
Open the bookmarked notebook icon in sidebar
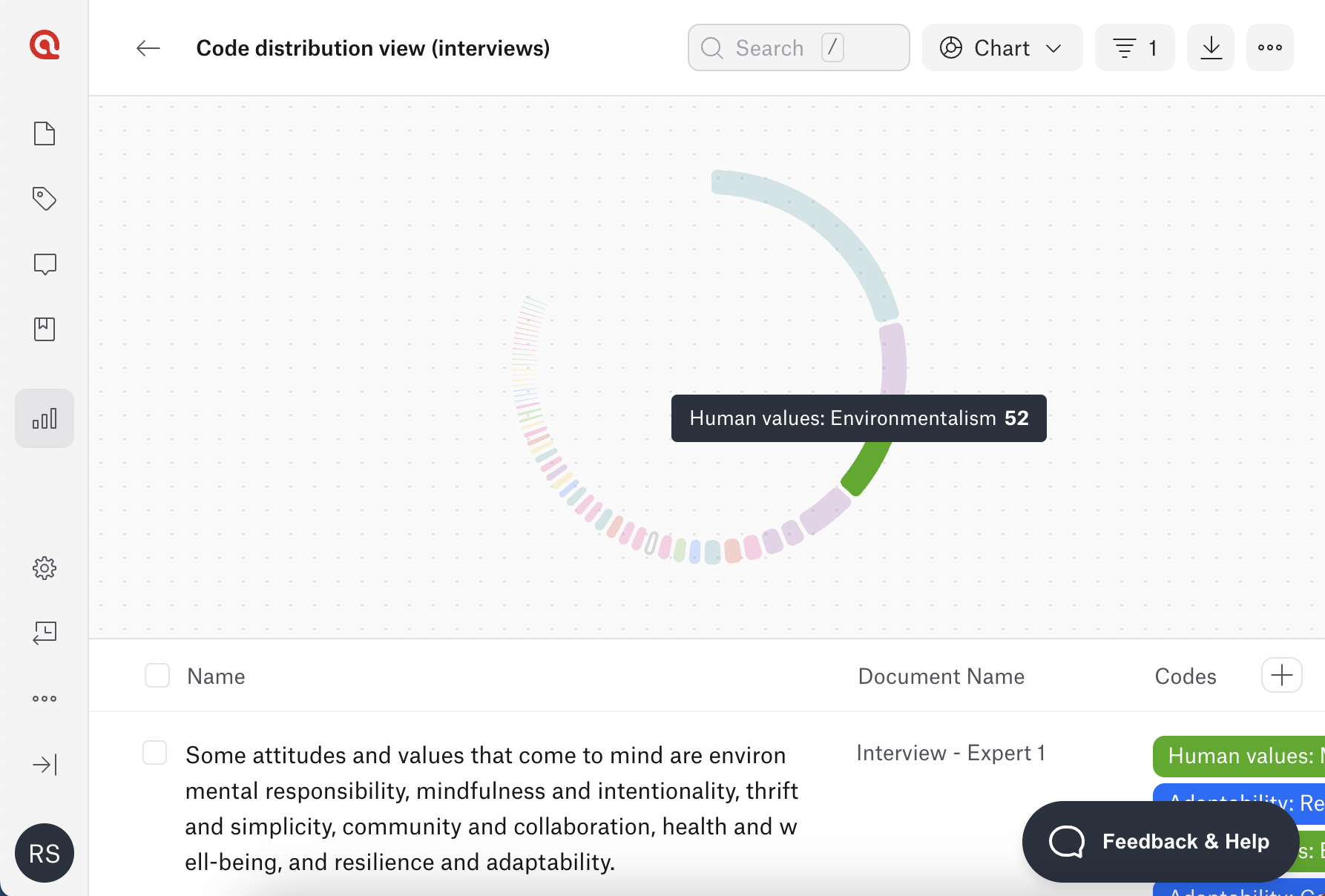pos(45,329)
